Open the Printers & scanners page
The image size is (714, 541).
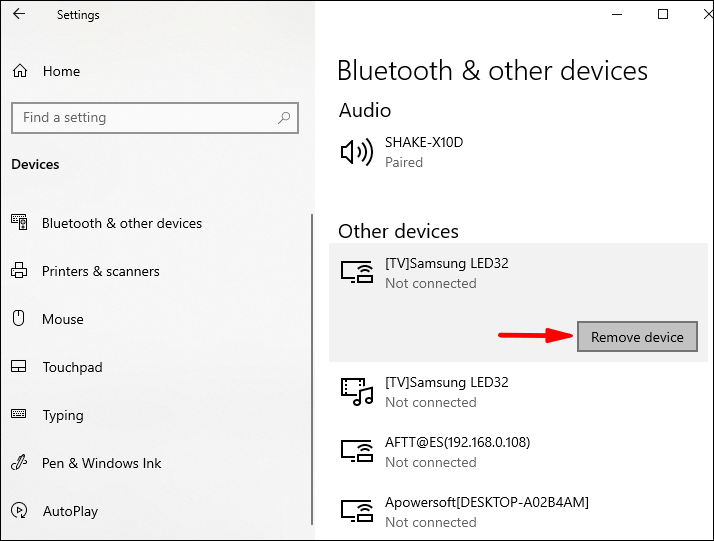tap(100, 271)
